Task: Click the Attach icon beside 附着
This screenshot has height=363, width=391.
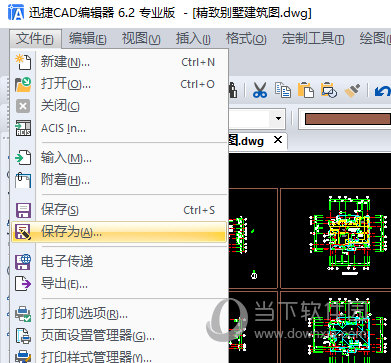Action: tap(23, 180)
